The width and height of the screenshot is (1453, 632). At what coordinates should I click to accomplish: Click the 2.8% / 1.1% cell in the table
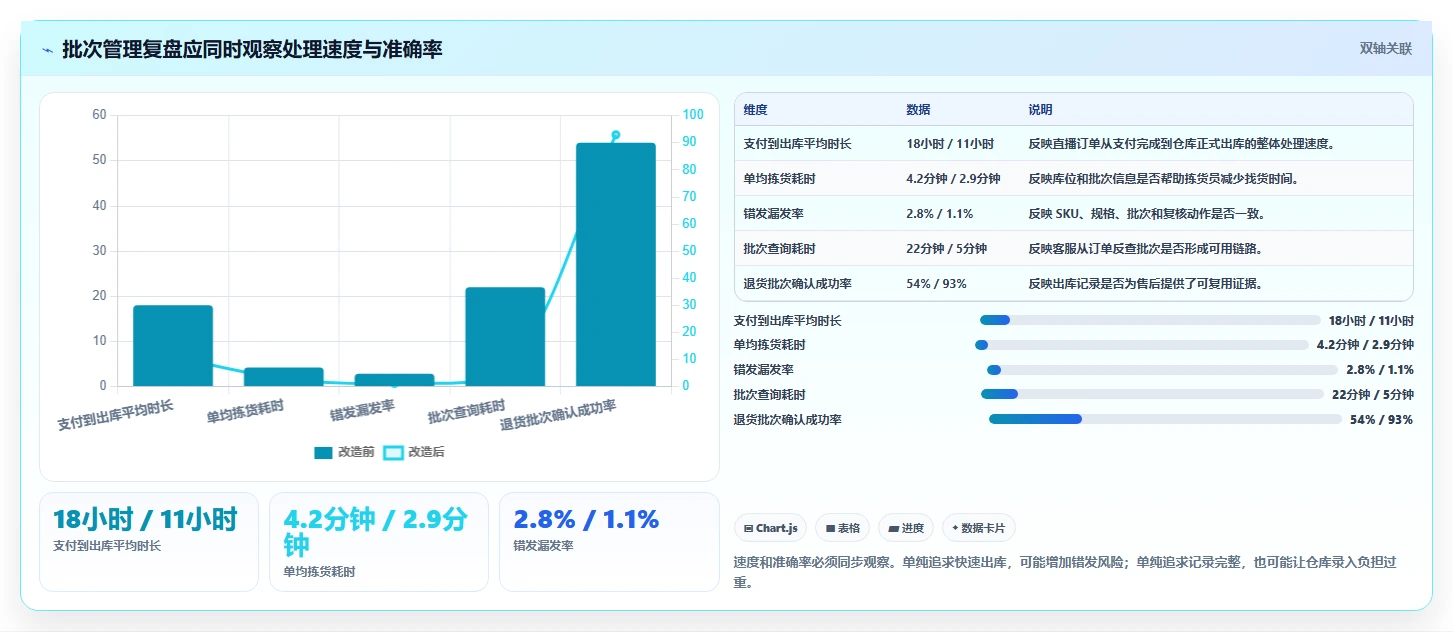pyautogui.click(x=939, y=214)
